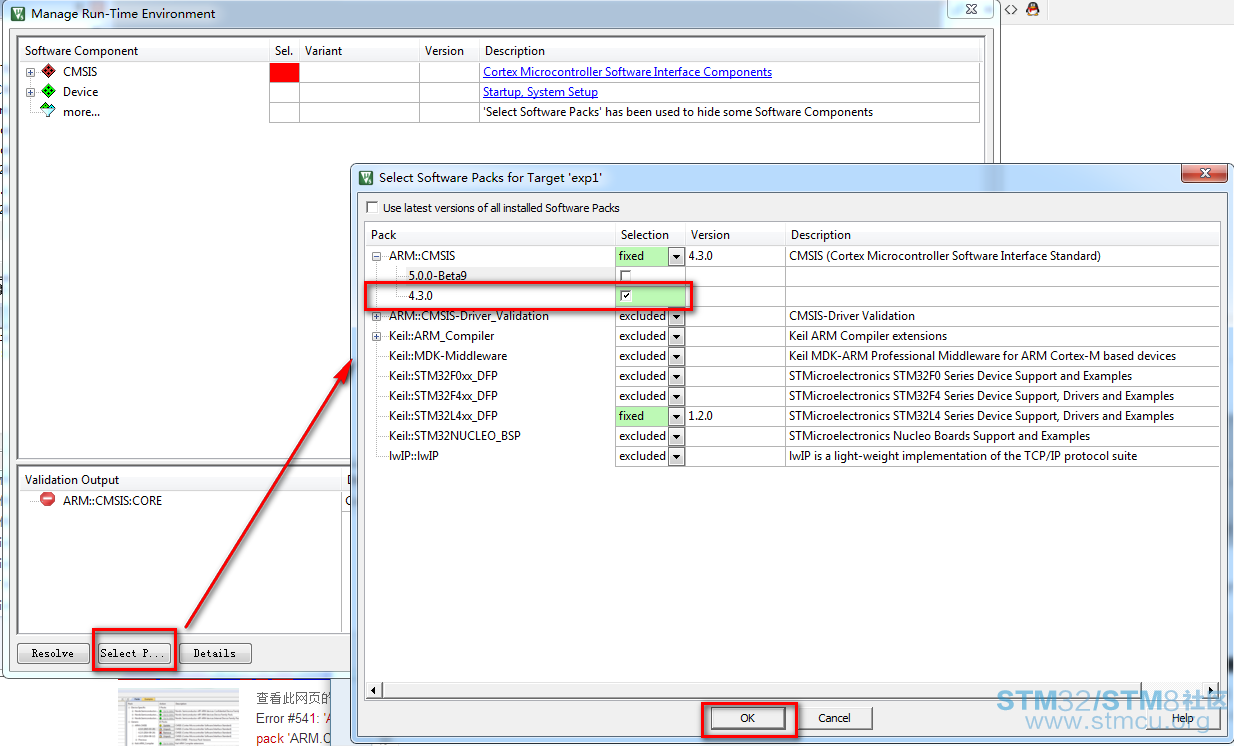Open the 'Startup, System Setup' link
1234x746 pixels.
pos(540,92)
